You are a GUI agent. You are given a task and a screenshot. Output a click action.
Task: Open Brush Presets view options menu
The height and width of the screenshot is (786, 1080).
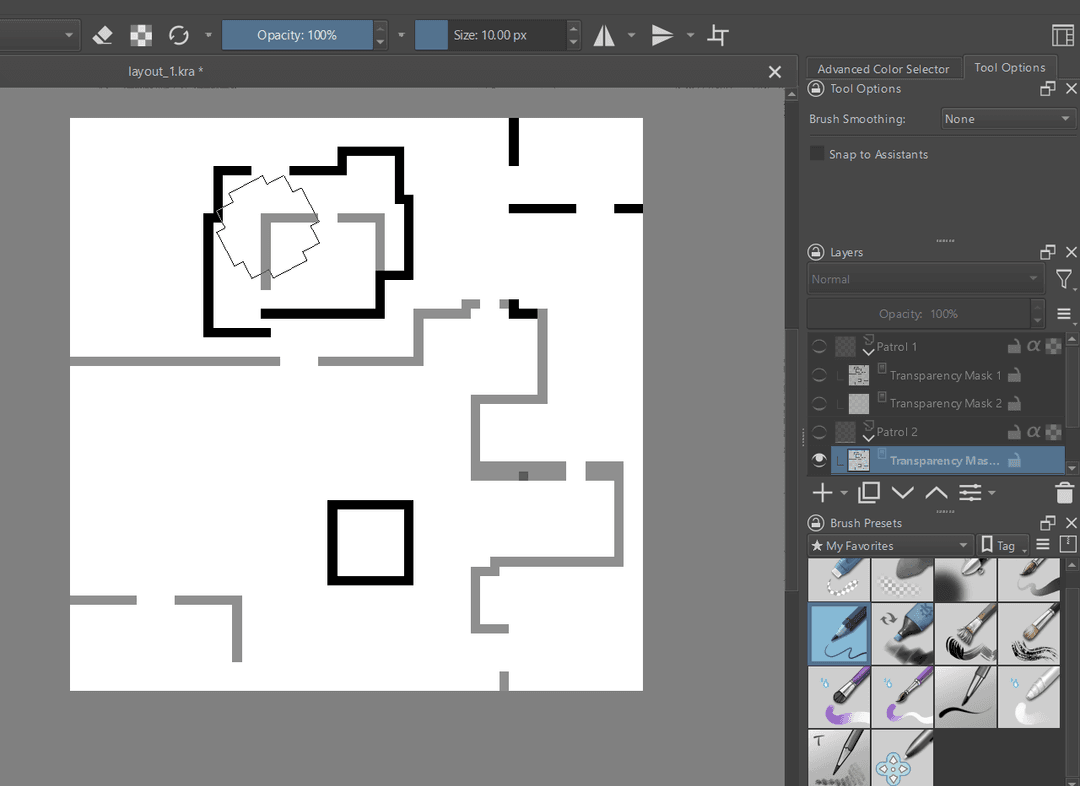(x=1043, y=545)
